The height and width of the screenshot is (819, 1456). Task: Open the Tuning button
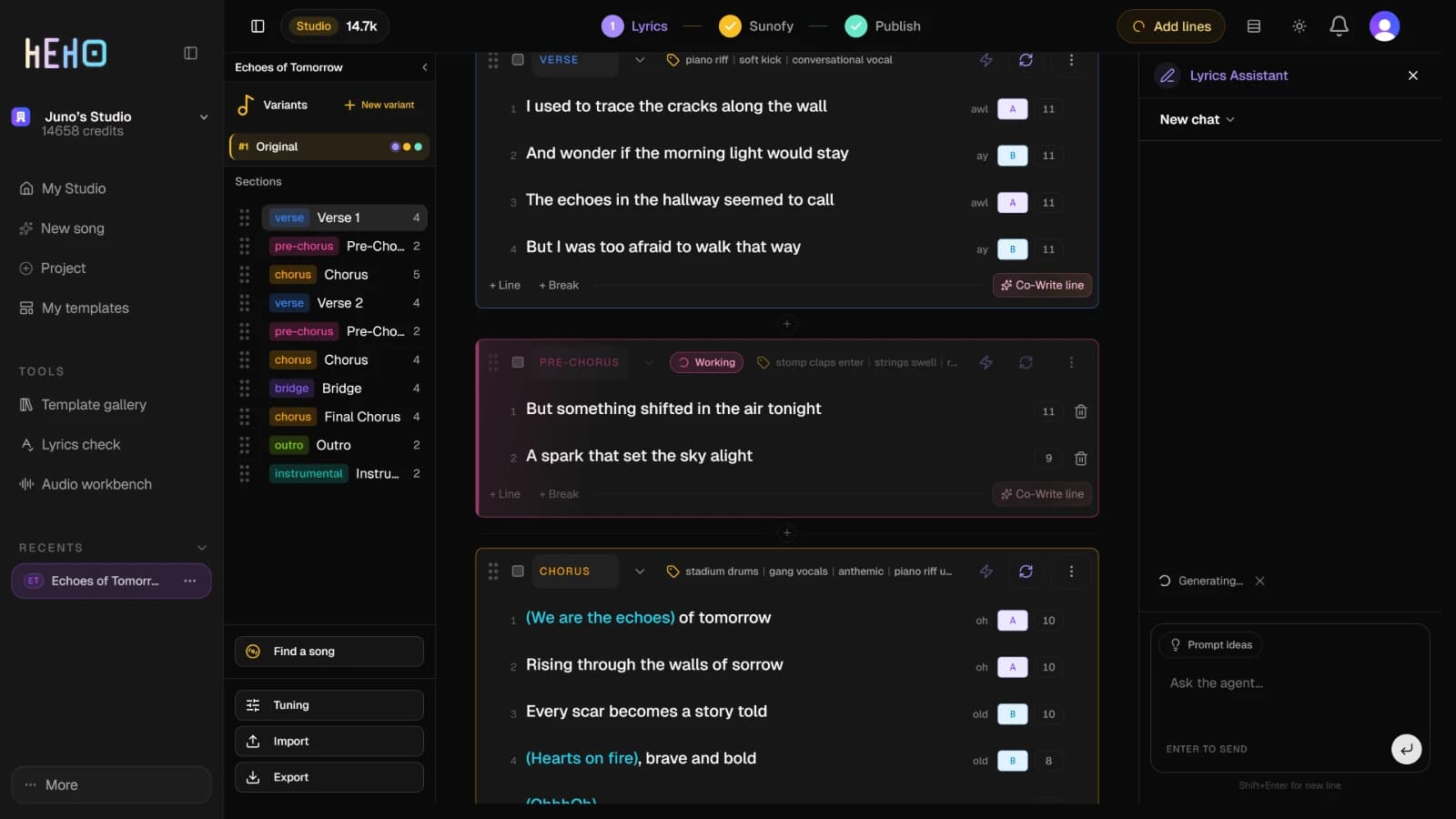click(329, 705)
